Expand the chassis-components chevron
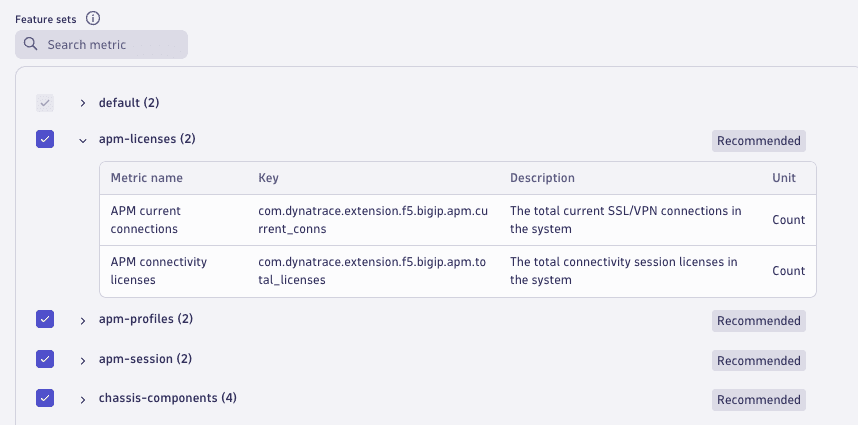Screen dimensions: 858x425 coord(83,399)
